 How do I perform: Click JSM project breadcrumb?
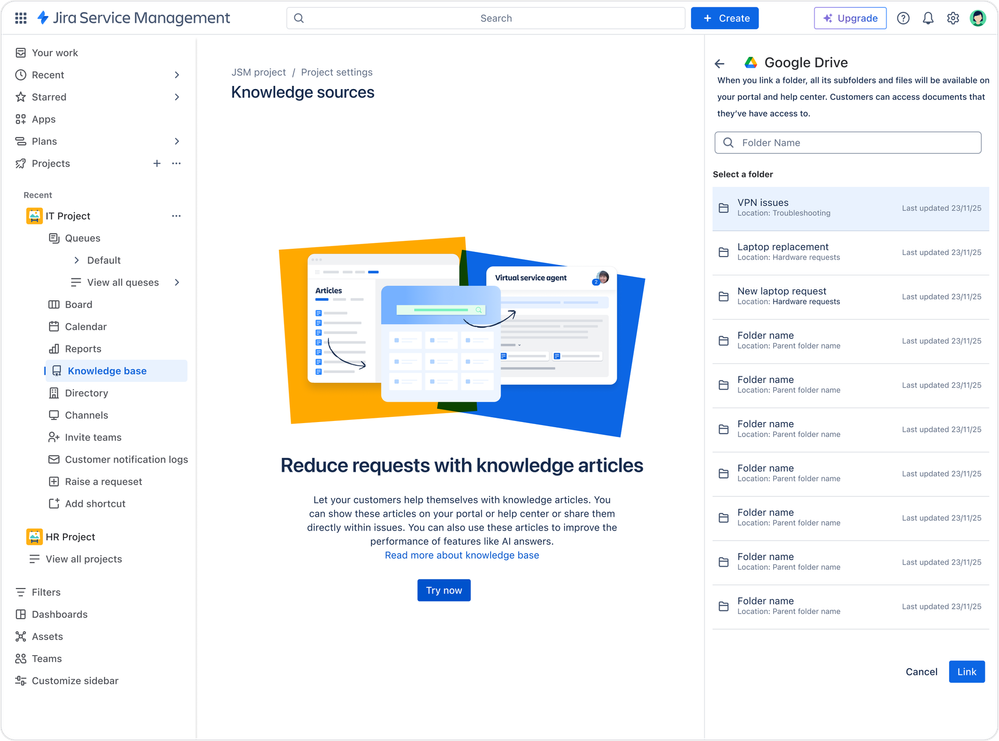click(x=259, y=73)
